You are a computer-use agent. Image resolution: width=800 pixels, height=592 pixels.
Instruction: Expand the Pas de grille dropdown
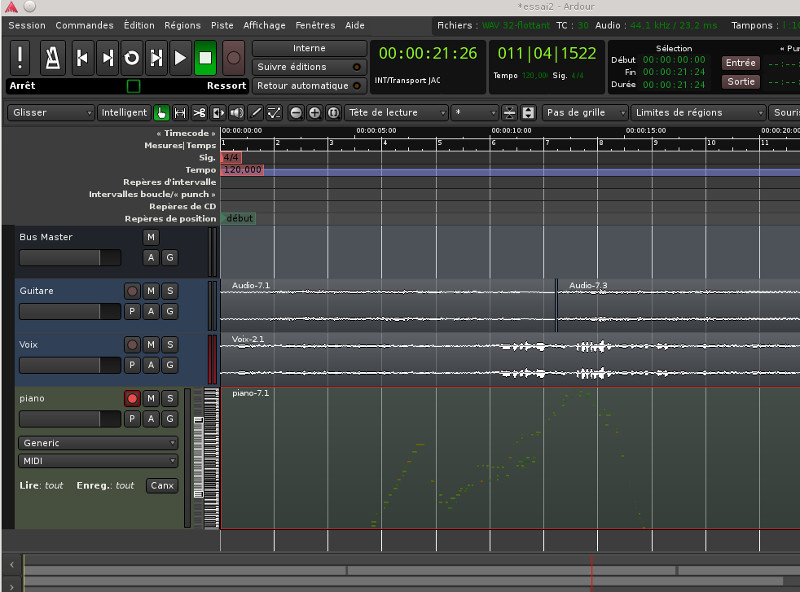(585, 113)
